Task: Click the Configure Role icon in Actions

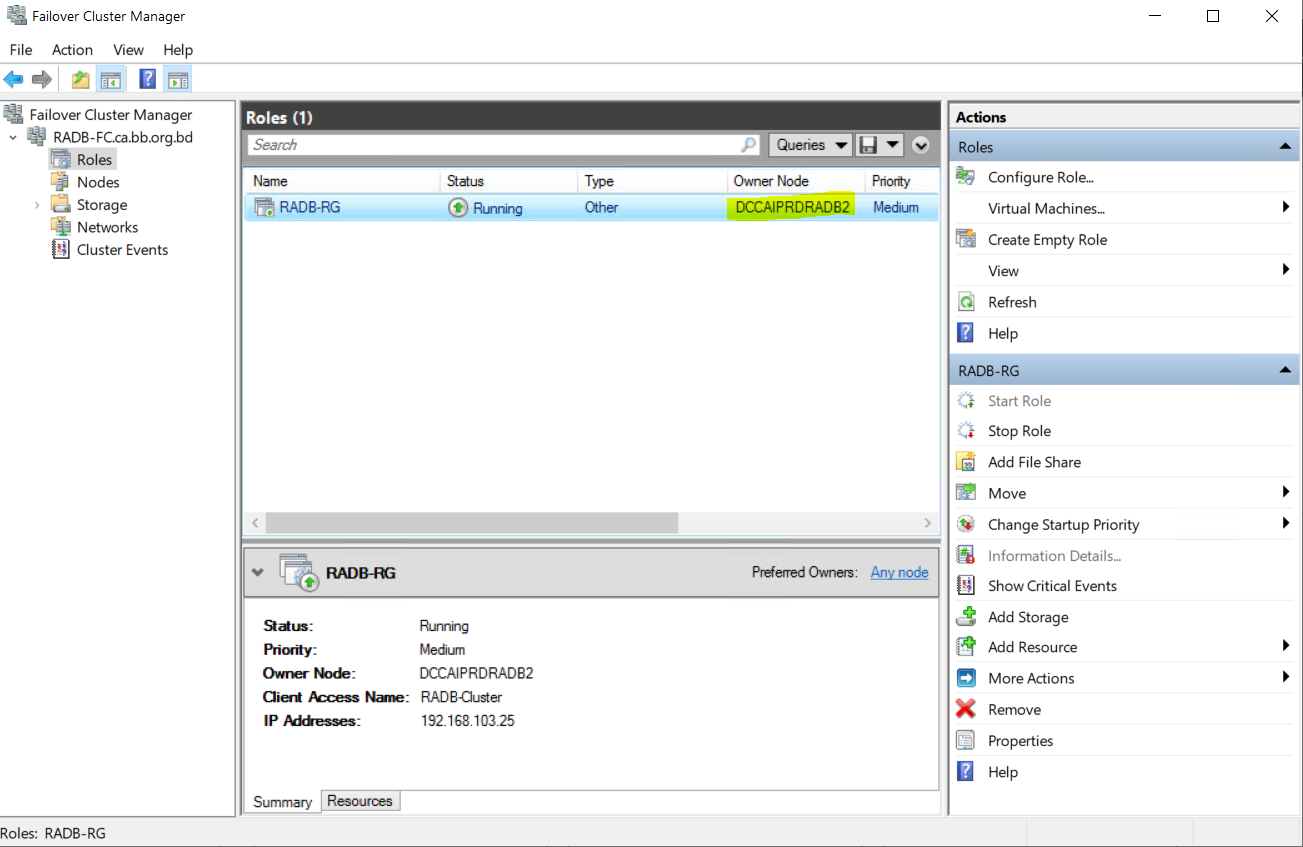Action: 966,177
